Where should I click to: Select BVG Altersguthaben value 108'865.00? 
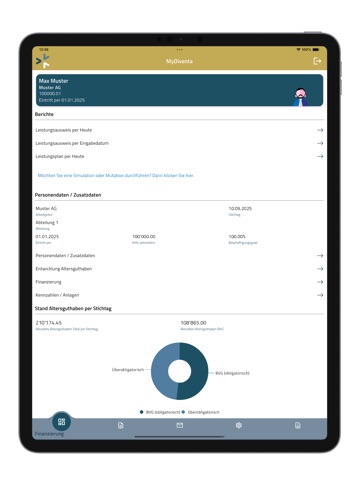pyautogui.click(x=193, y=323)
